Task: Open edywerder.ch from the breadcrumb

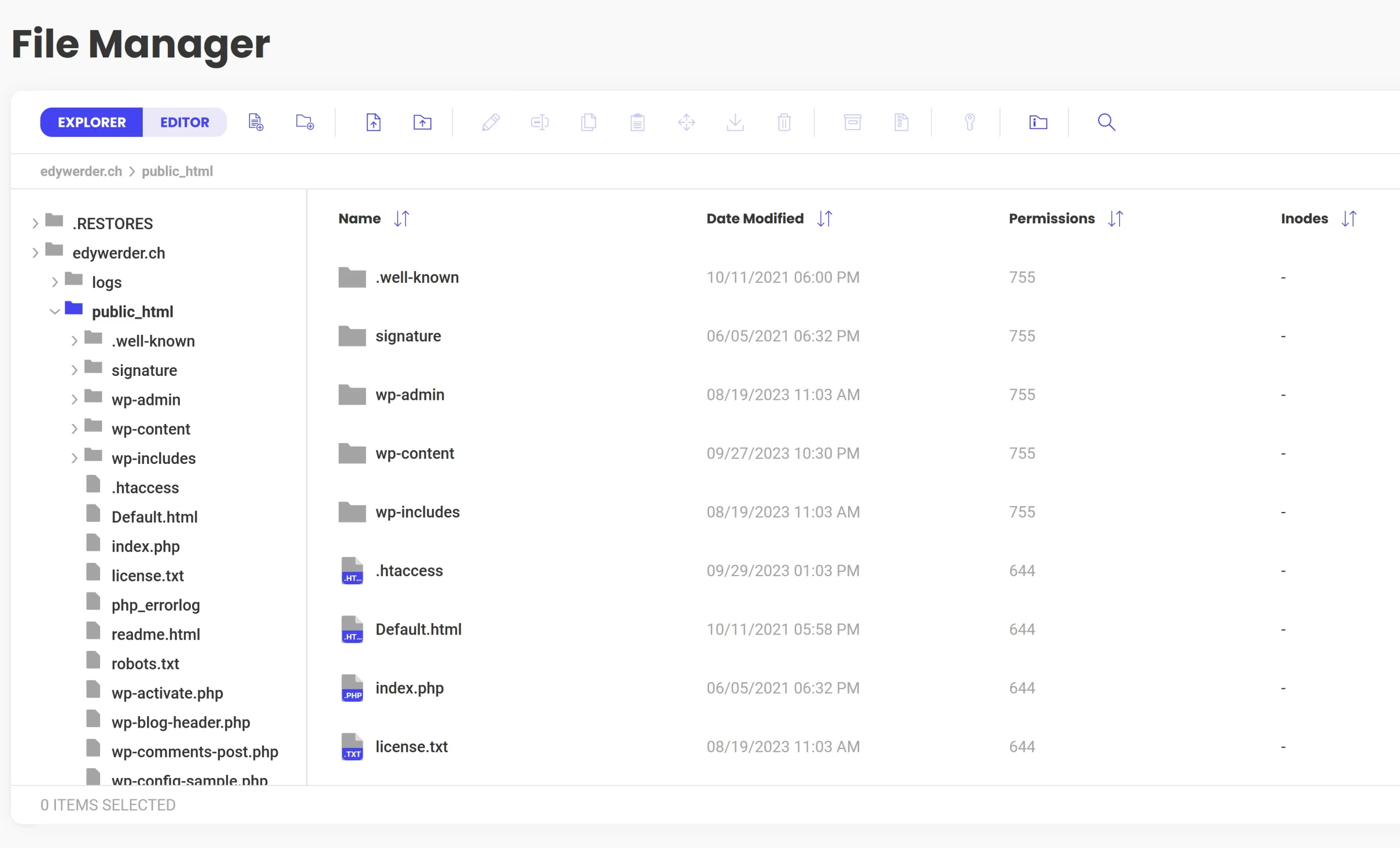Action: click(x=81, y=171)
